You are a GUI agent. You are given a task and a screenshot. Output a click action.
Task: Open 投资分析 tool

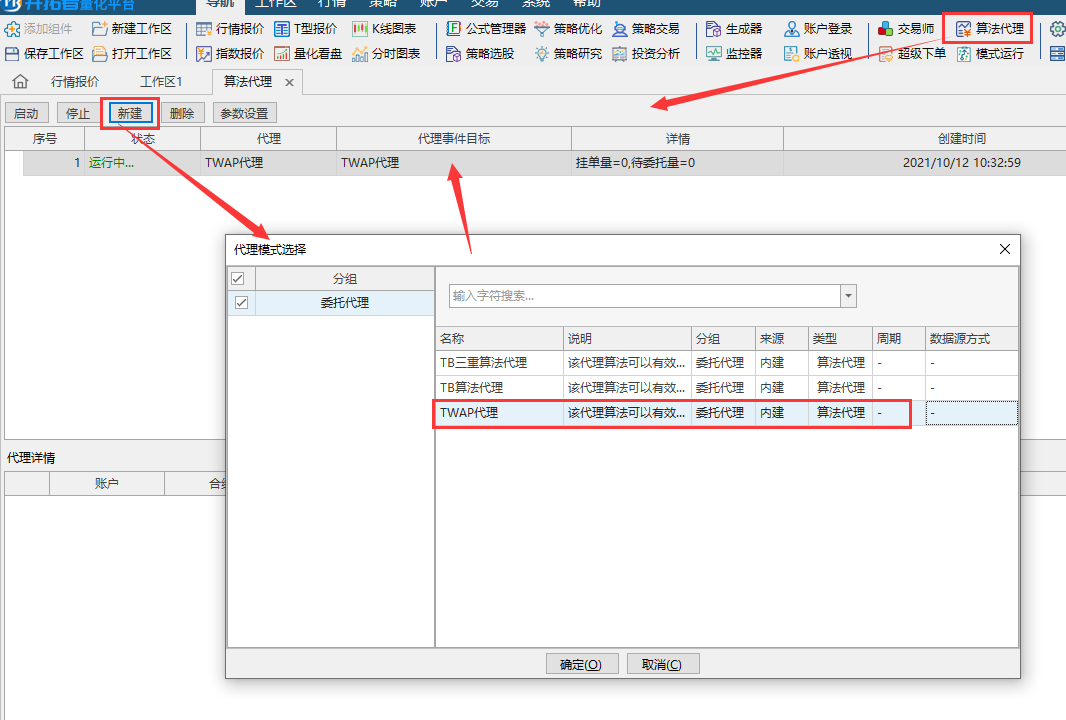point(646,53)
